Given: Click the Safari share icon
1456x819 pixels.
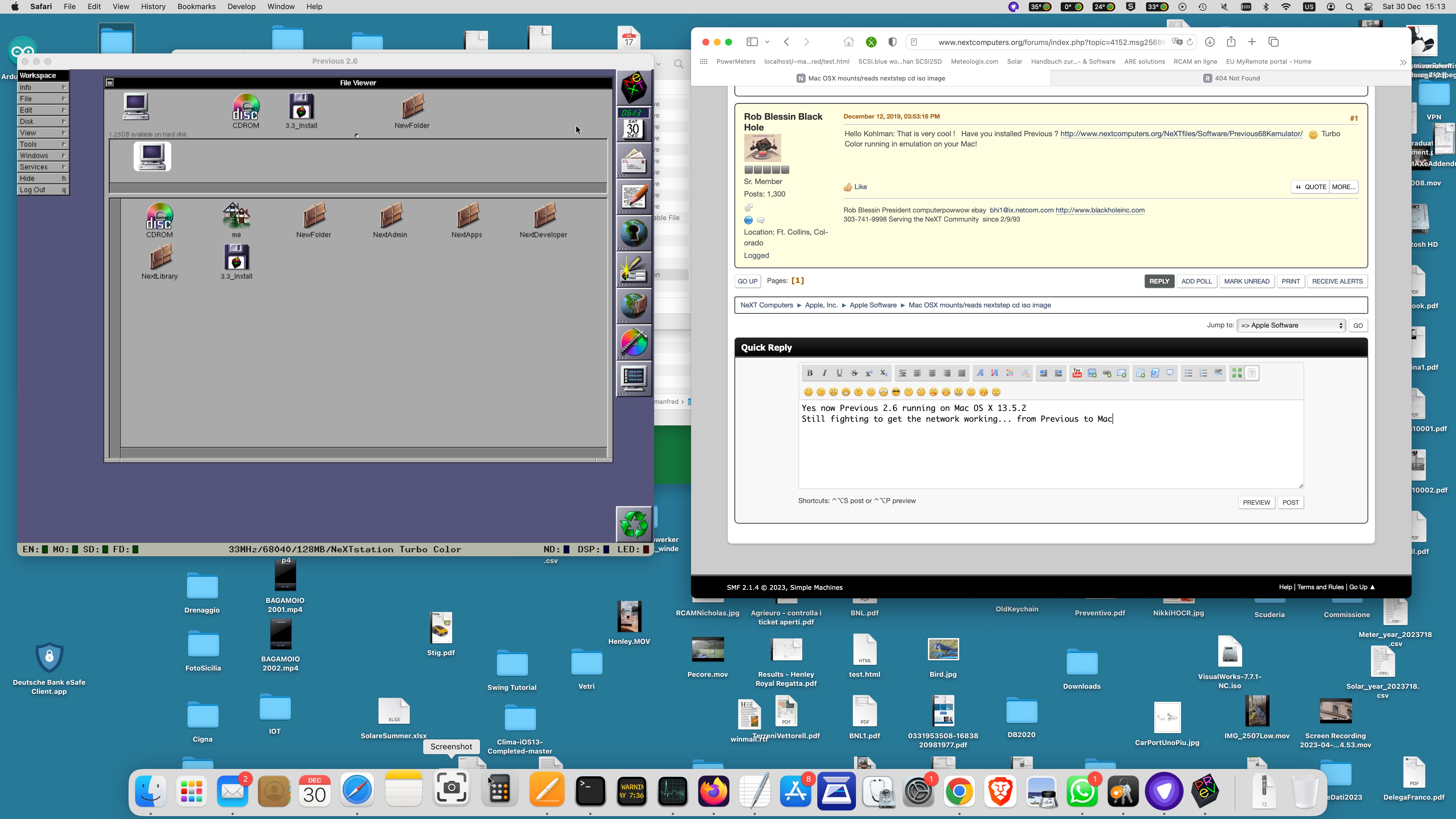Looking at the screenshot, I should pos(1231,42).
